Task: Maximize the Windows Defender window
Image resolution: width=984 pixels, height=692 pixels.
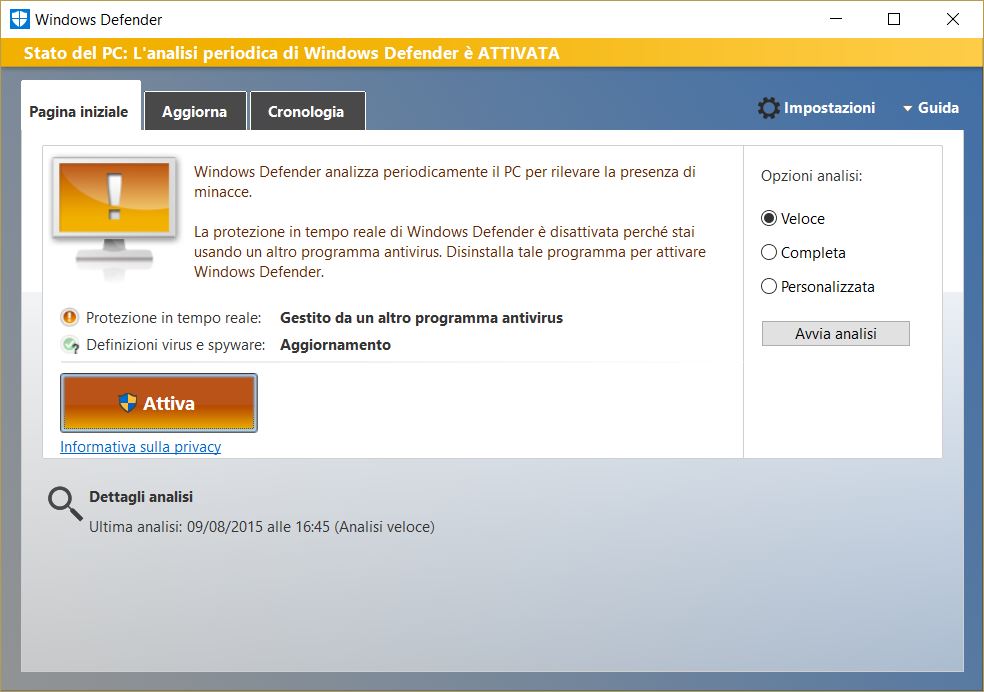Action: point(894,19)
